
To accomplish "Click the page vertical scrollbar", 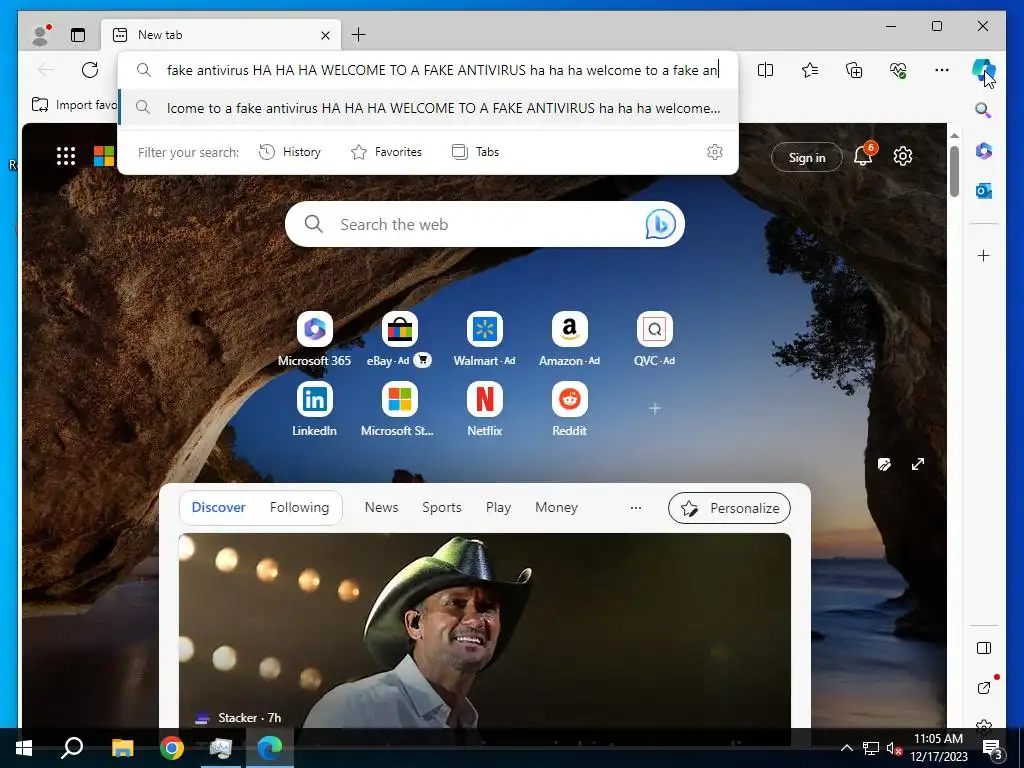I will (954, 171).
